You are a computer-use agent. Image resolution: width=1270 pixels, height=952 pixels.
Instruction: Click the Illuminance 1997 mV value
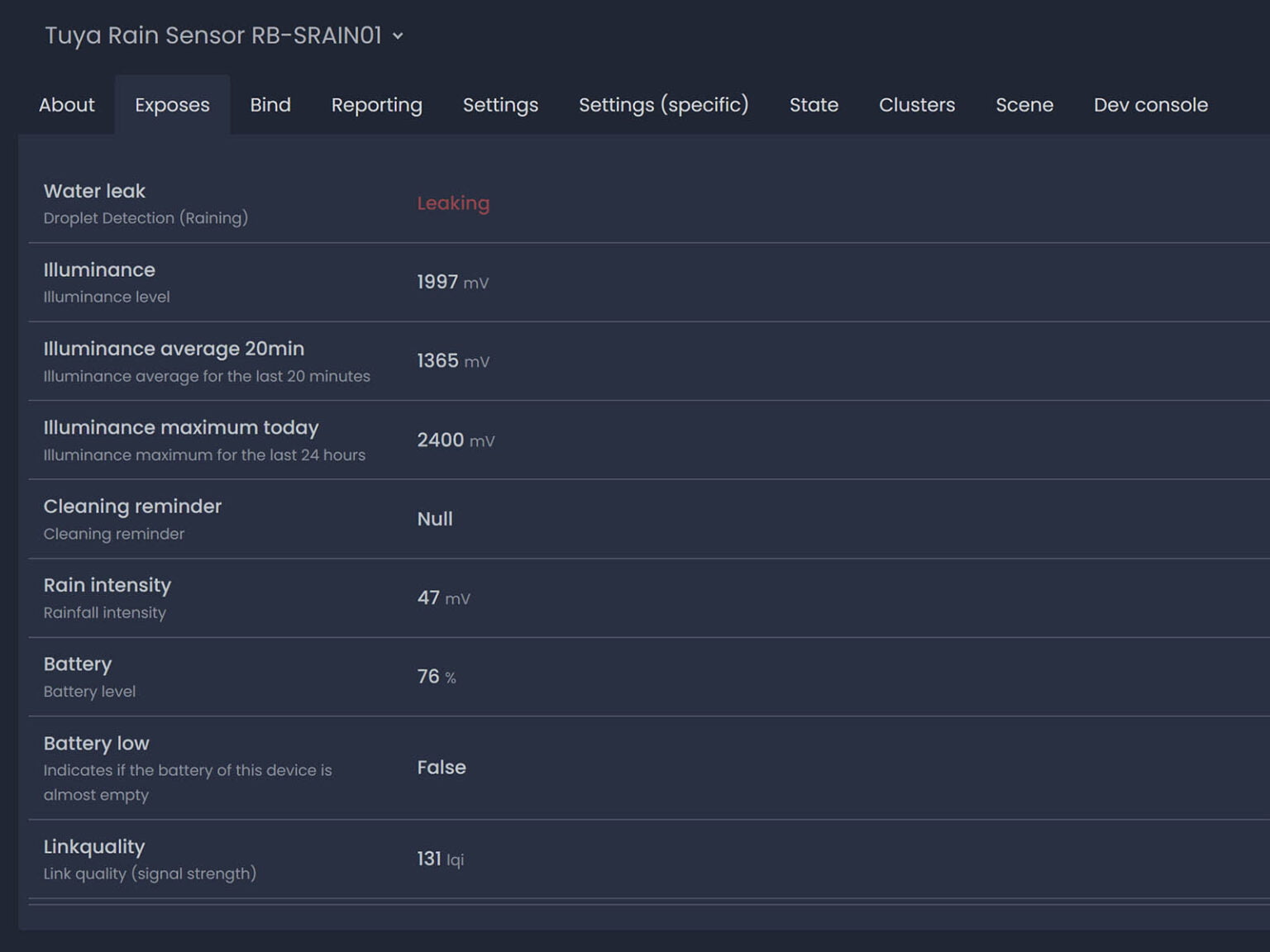click(x=451, y=283)
